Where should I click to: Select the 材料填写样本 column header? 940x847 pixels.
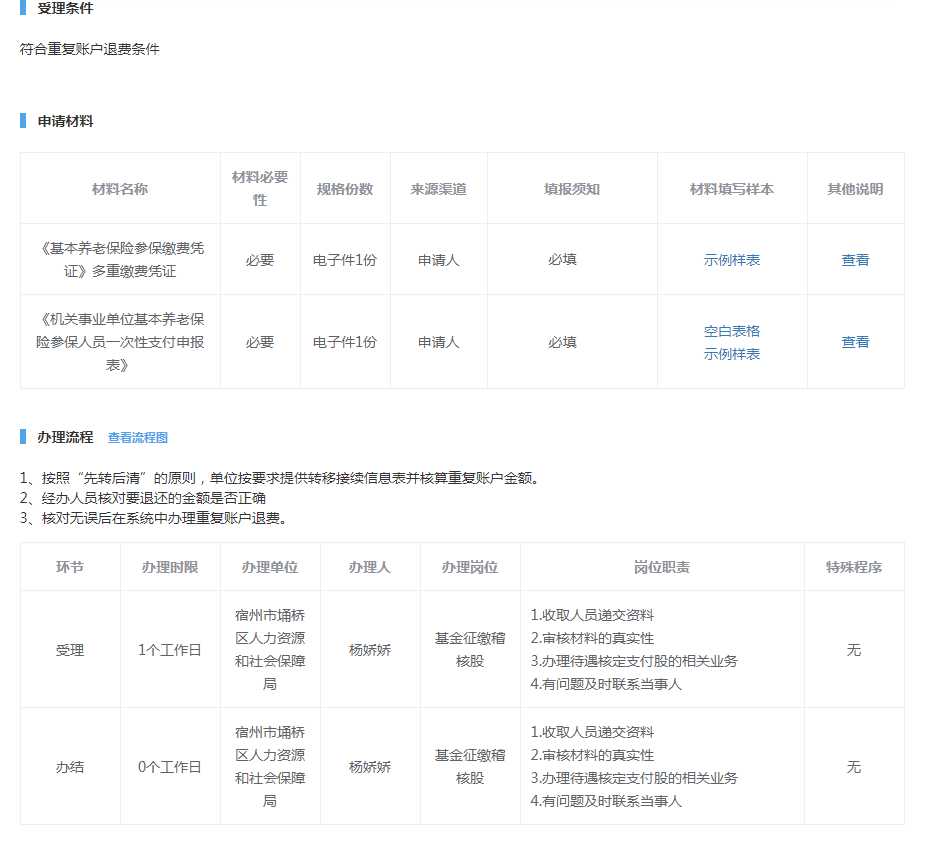(x=731, y=189)
